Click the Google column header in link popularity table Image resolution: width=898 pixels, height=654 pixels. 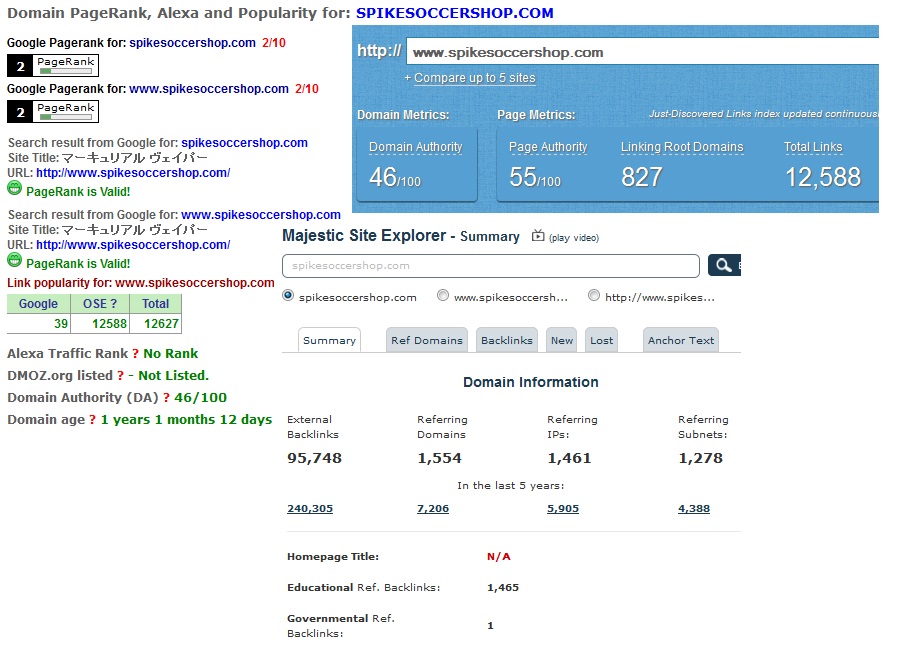tap(38, 304)
